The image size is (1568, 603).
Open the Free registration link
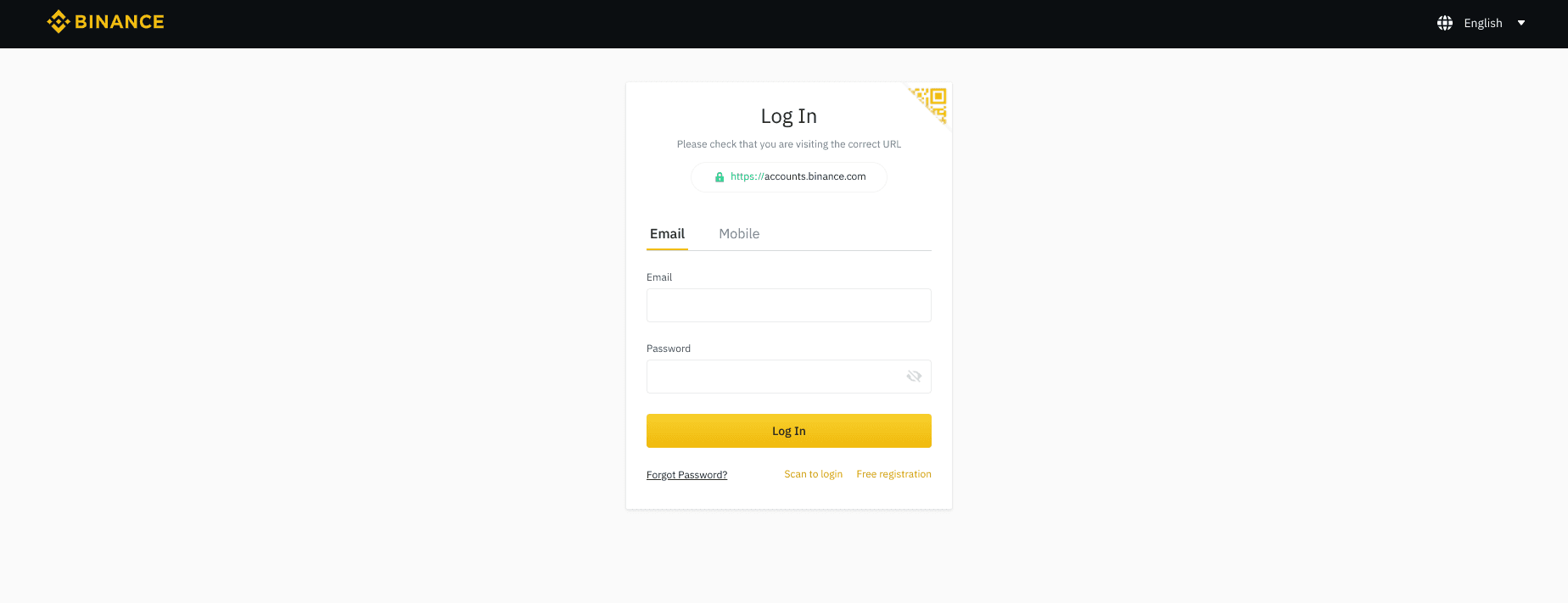pos(893,474)
